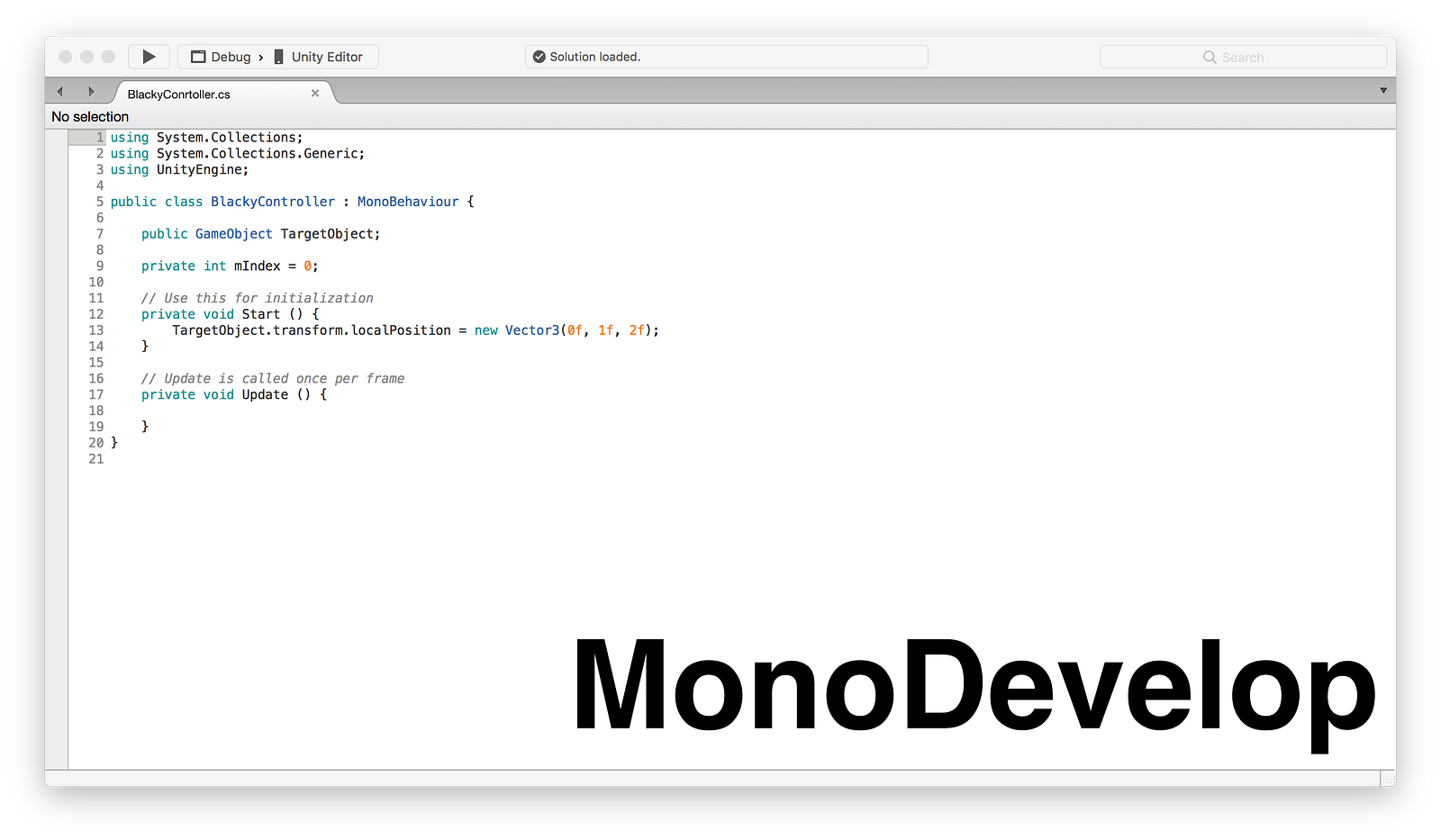Click the magnifier icon in Search
The image size is (1441, 840).
tap(1210, 57)
